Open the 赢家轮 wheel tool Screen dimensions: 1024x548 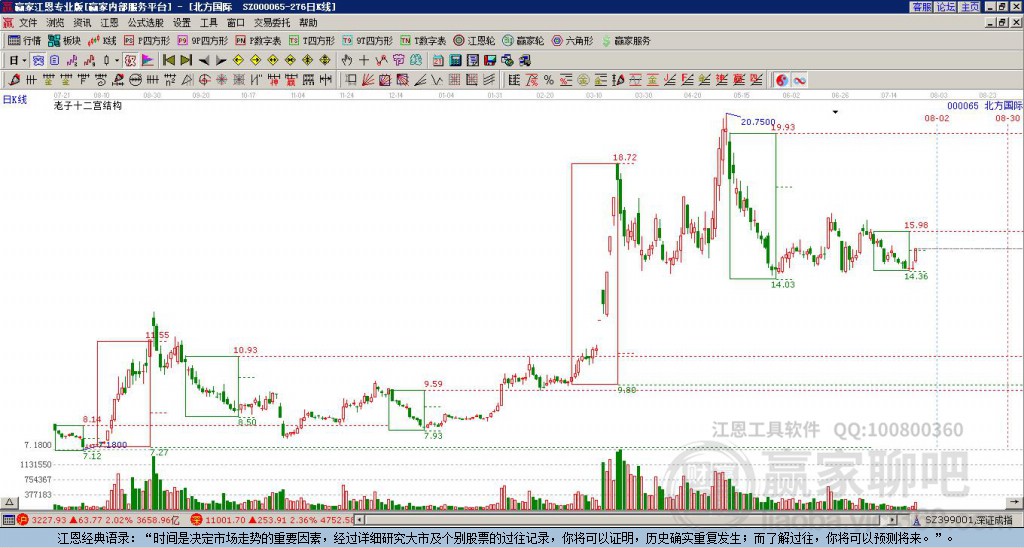click(x=523, y=40)
